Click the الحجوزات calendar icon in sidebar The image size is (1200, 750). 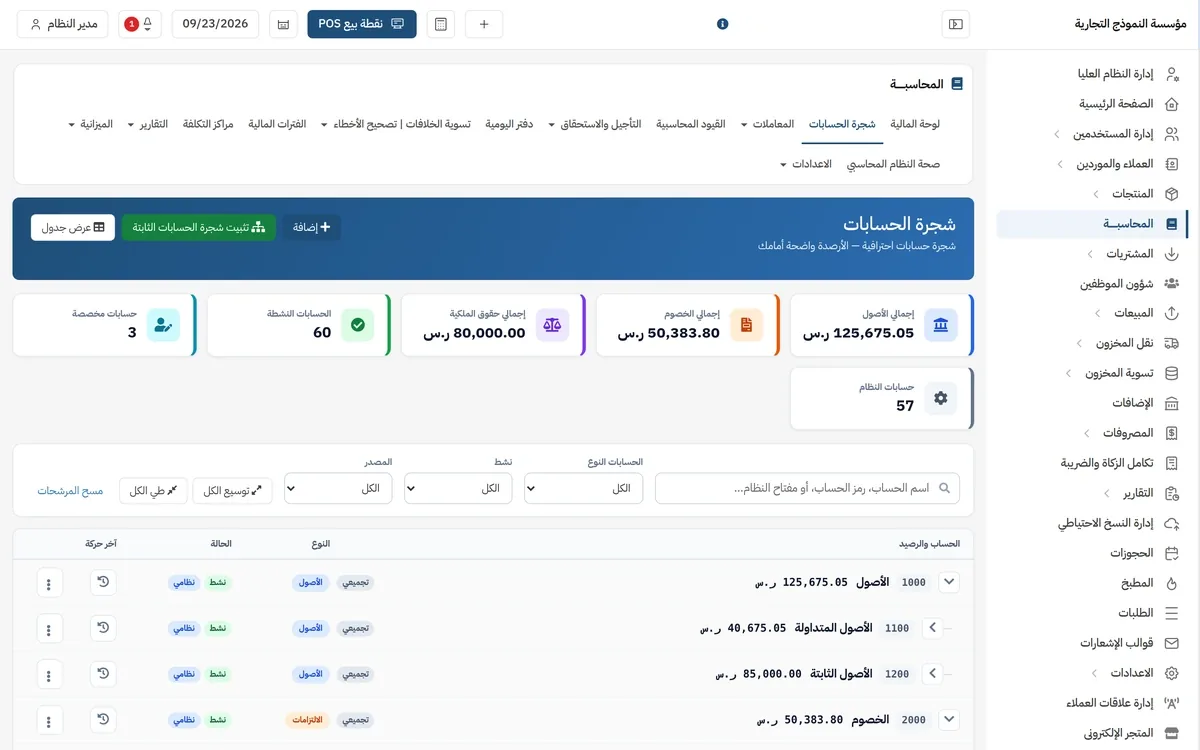click(x=1172, y=553)
